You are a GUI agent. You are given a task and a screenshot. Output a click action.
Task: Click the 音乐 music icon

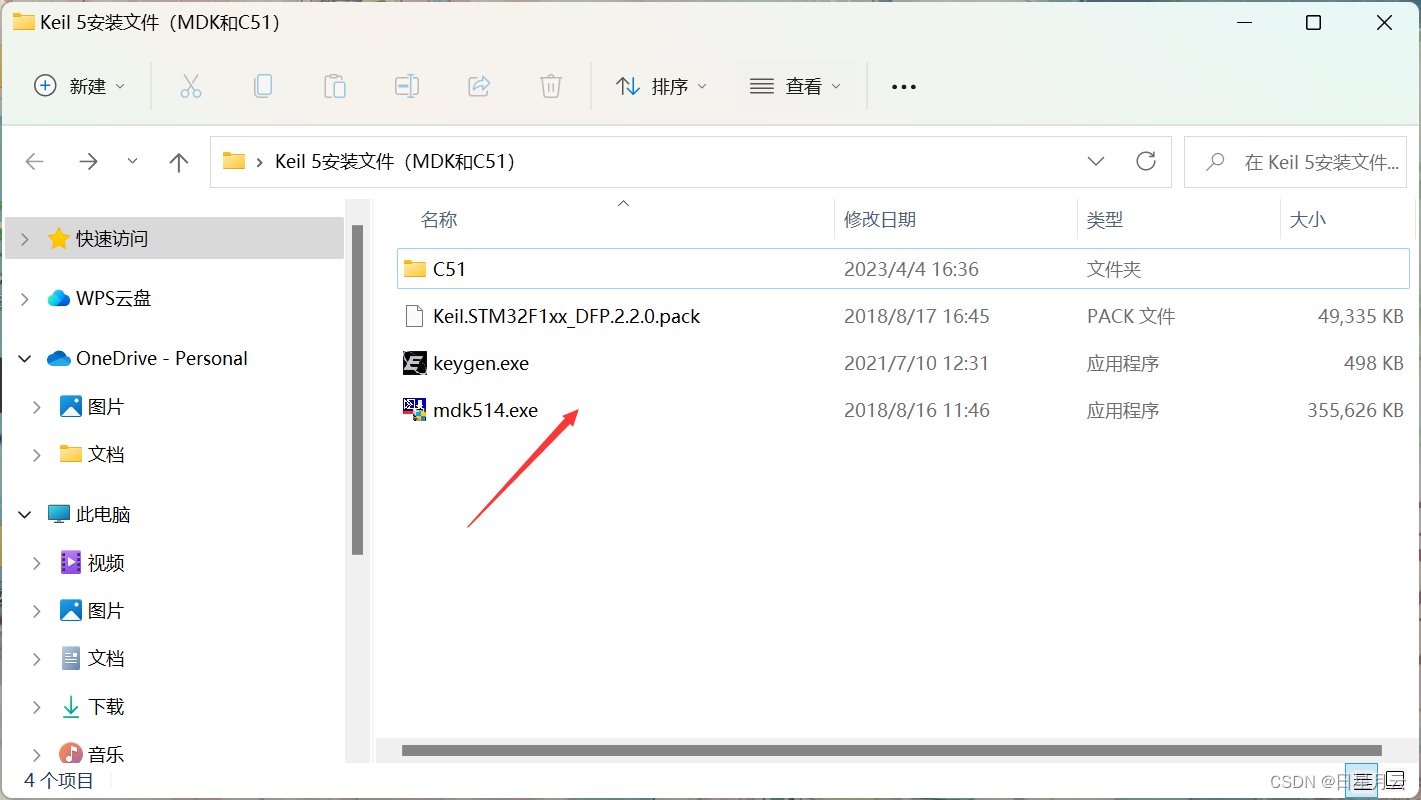[x=71, y=753]
